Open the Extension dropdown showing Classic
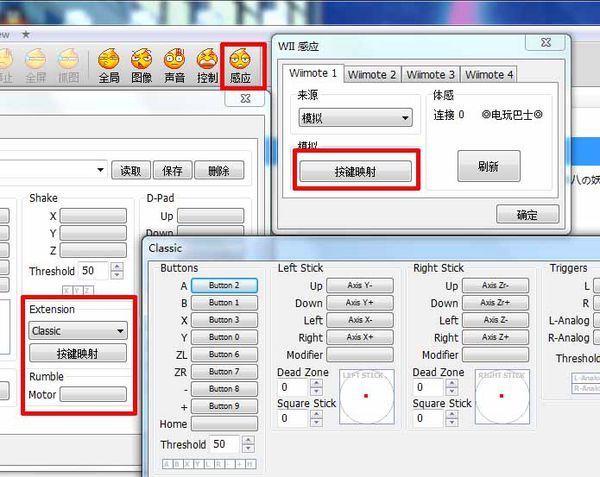Viewport: 600px width, 477px height. (x=78, y=330)
